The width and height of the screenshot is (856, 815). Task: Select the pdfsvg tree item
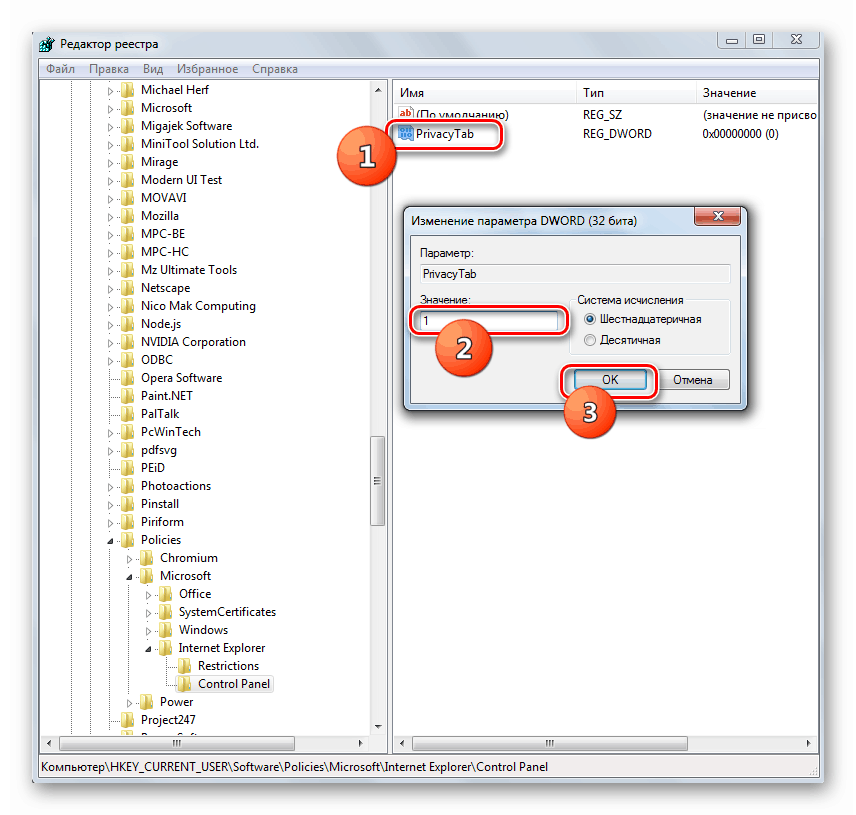pyautogui.click(x=159, y=450)
